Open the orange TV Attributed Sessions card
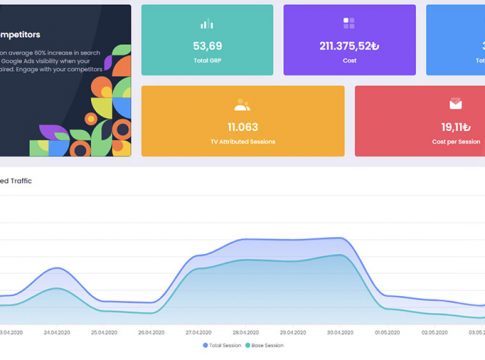485x360 pixels. coord(243,121)
